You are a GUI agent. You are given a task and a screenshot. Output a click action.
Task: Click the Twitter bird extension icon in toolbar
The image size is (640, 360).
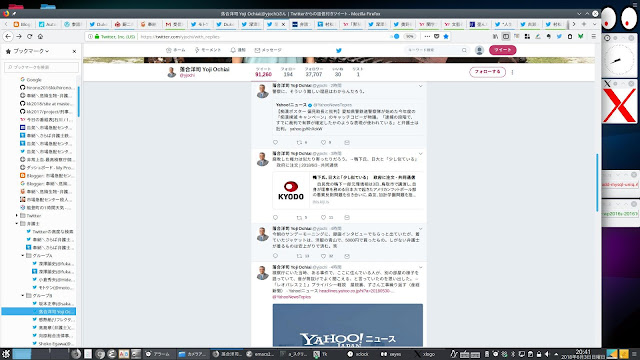click(x=559, y=36)
